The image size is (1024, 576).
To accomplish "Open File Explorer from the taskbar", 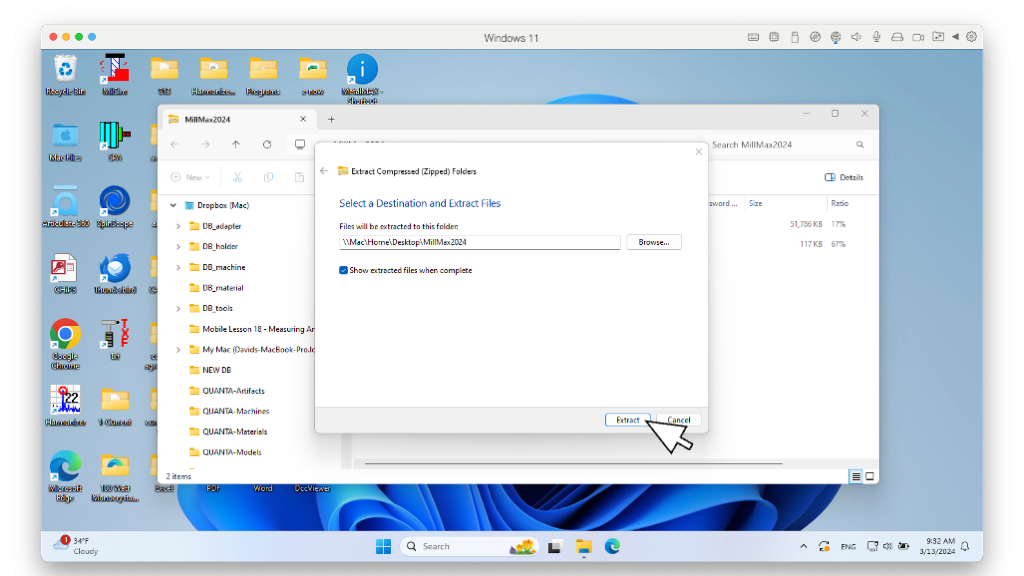I will (x=584, y=547).
